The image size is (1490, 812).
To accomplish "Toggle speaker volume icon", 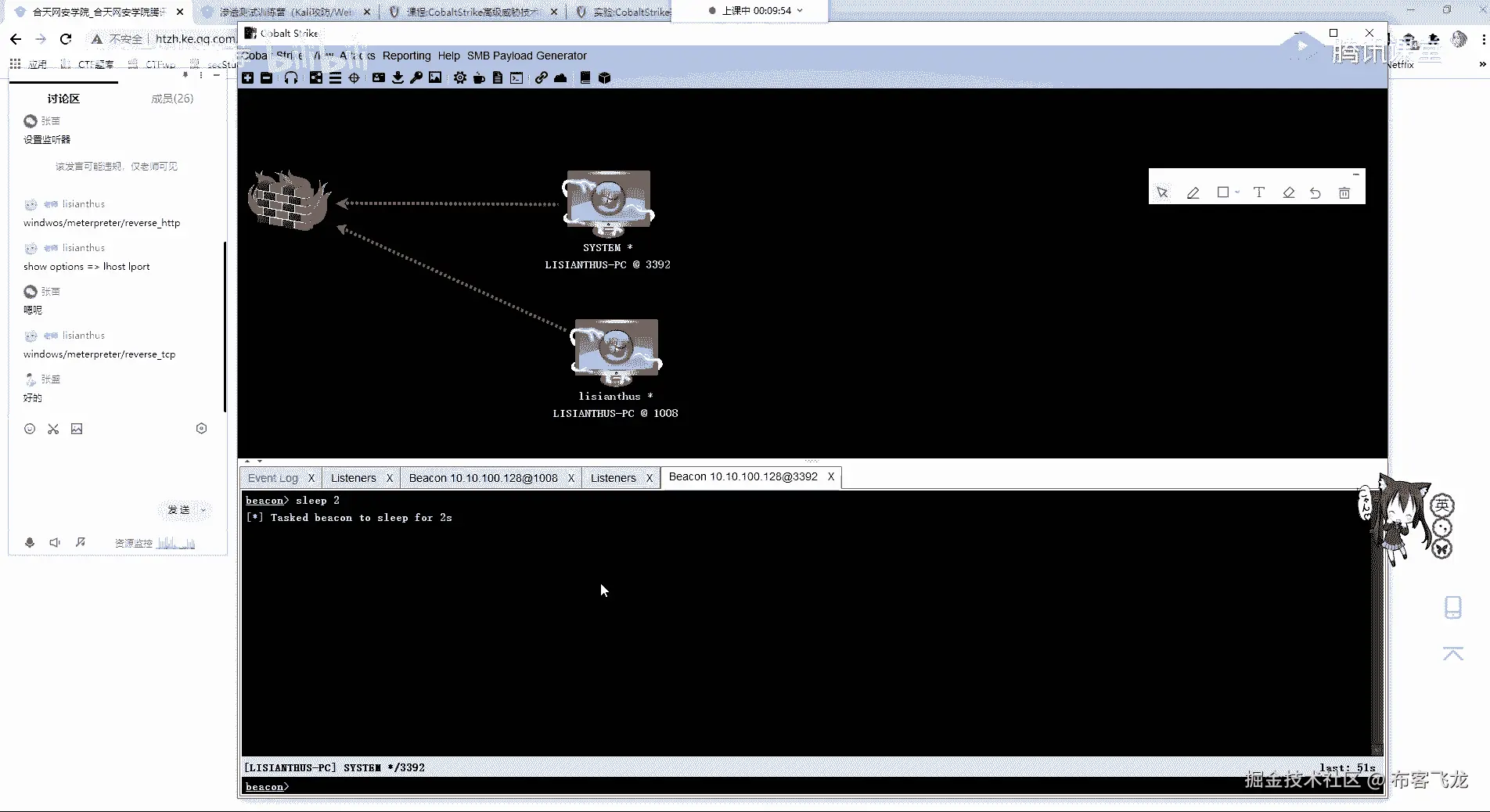I will 55,542.
